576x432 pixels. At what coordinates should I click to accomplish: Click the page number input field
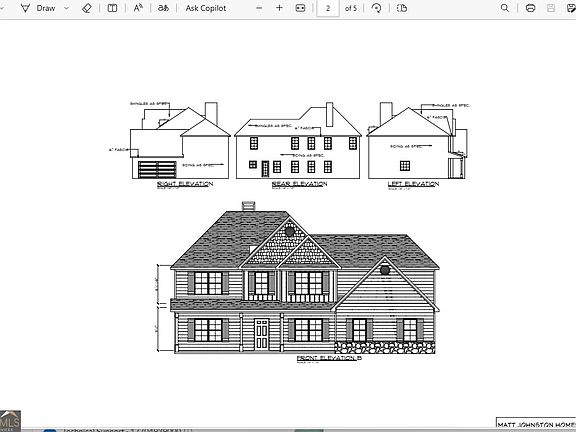(x=328, y=8)
